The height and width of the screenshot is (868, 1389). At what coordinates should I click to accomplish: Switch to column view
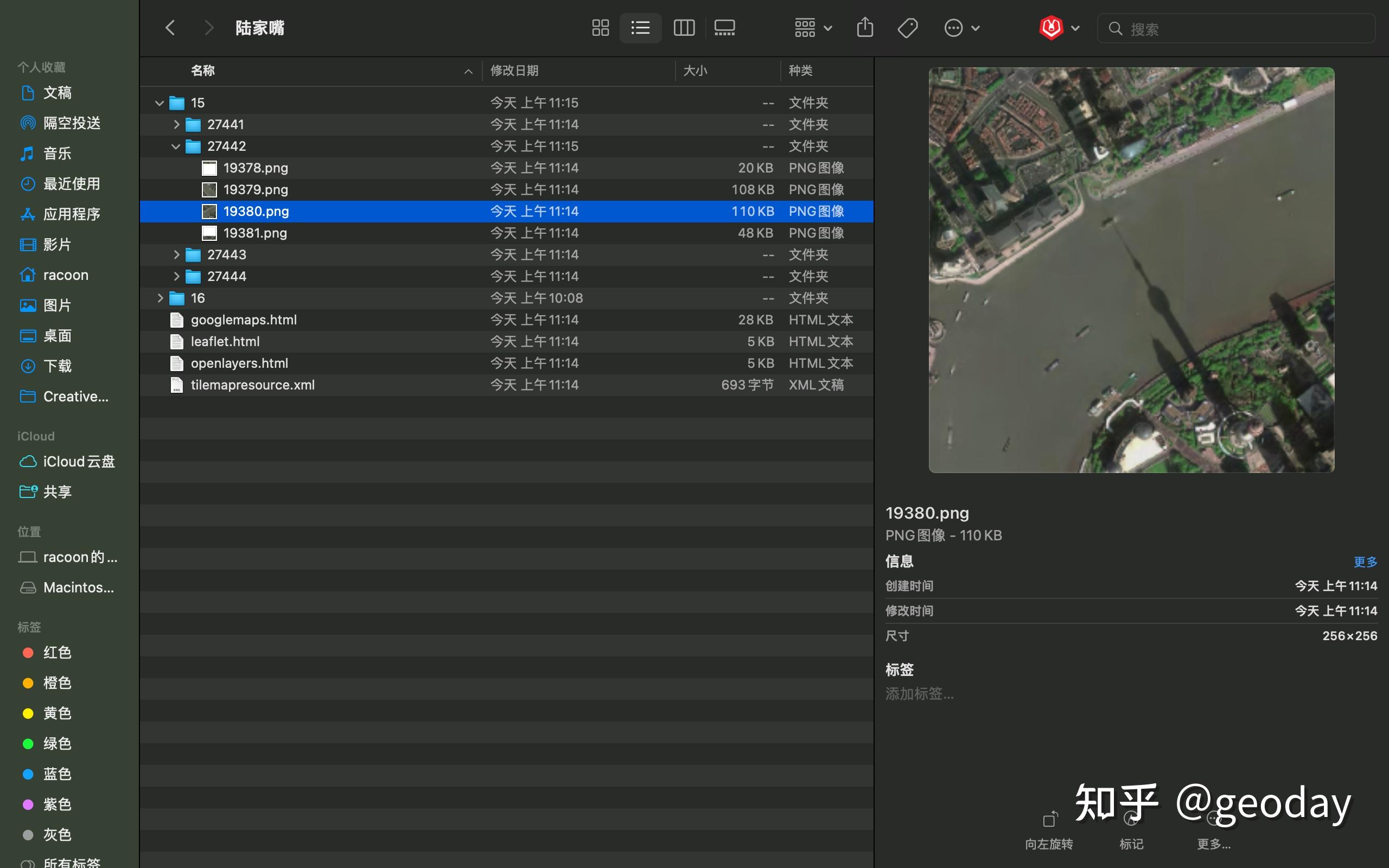[684, 27]
